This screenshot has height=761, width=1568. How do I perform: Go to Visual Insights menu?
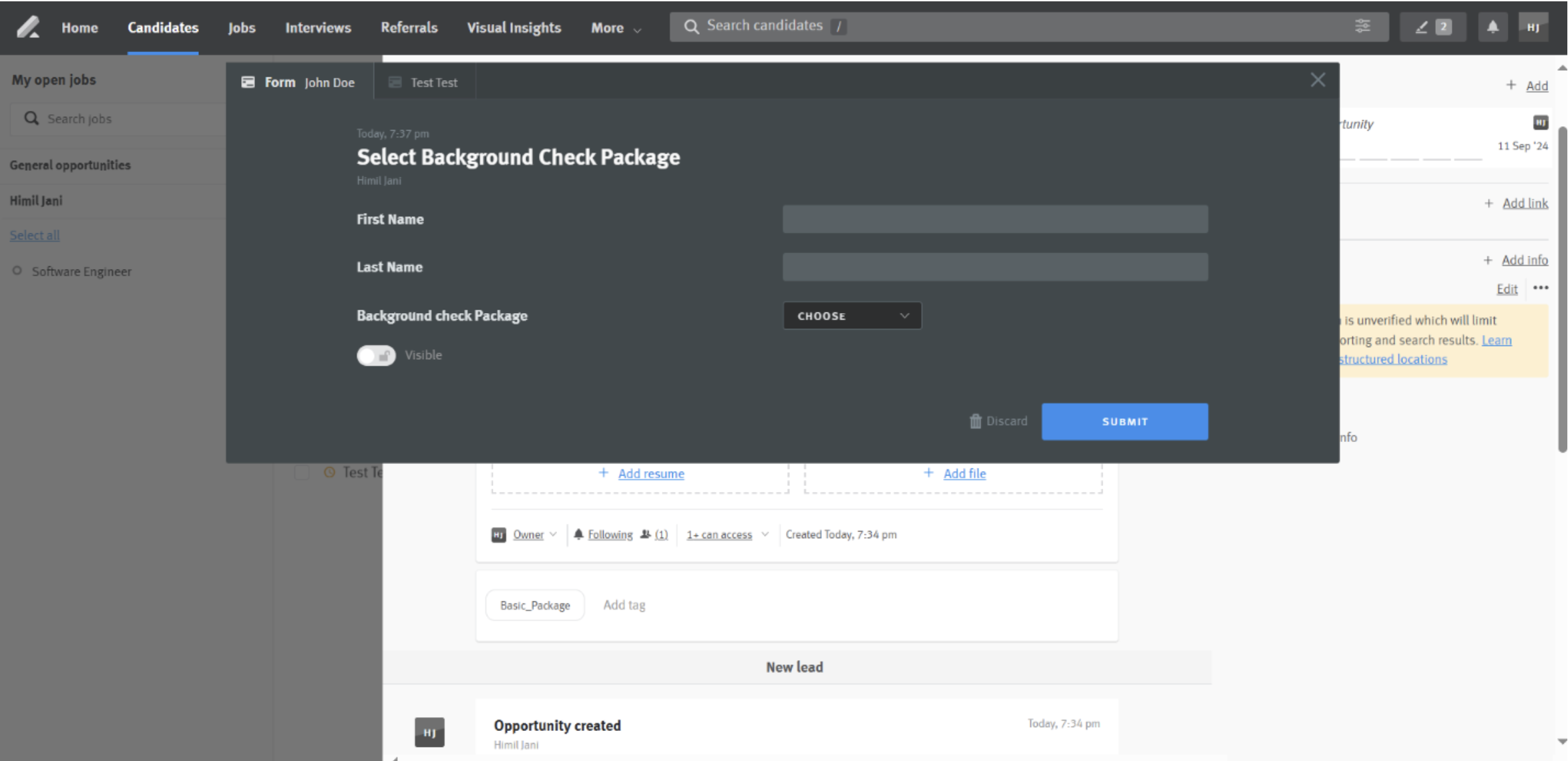pos(514,28)
